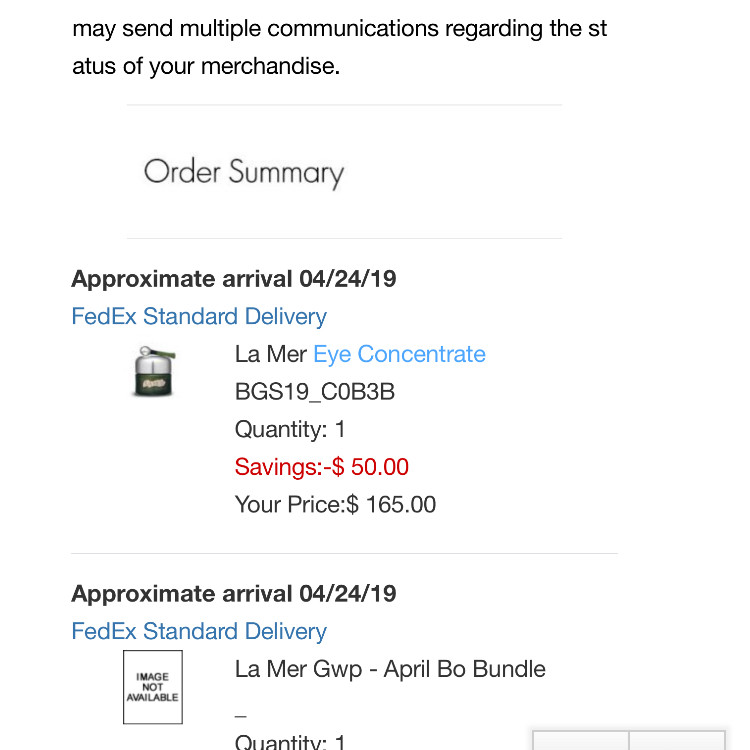The width and height of the screenshot is (750, 750).
Task: Click the 'may send multiple communications' sentence
Action: click(x=340, y=29)
